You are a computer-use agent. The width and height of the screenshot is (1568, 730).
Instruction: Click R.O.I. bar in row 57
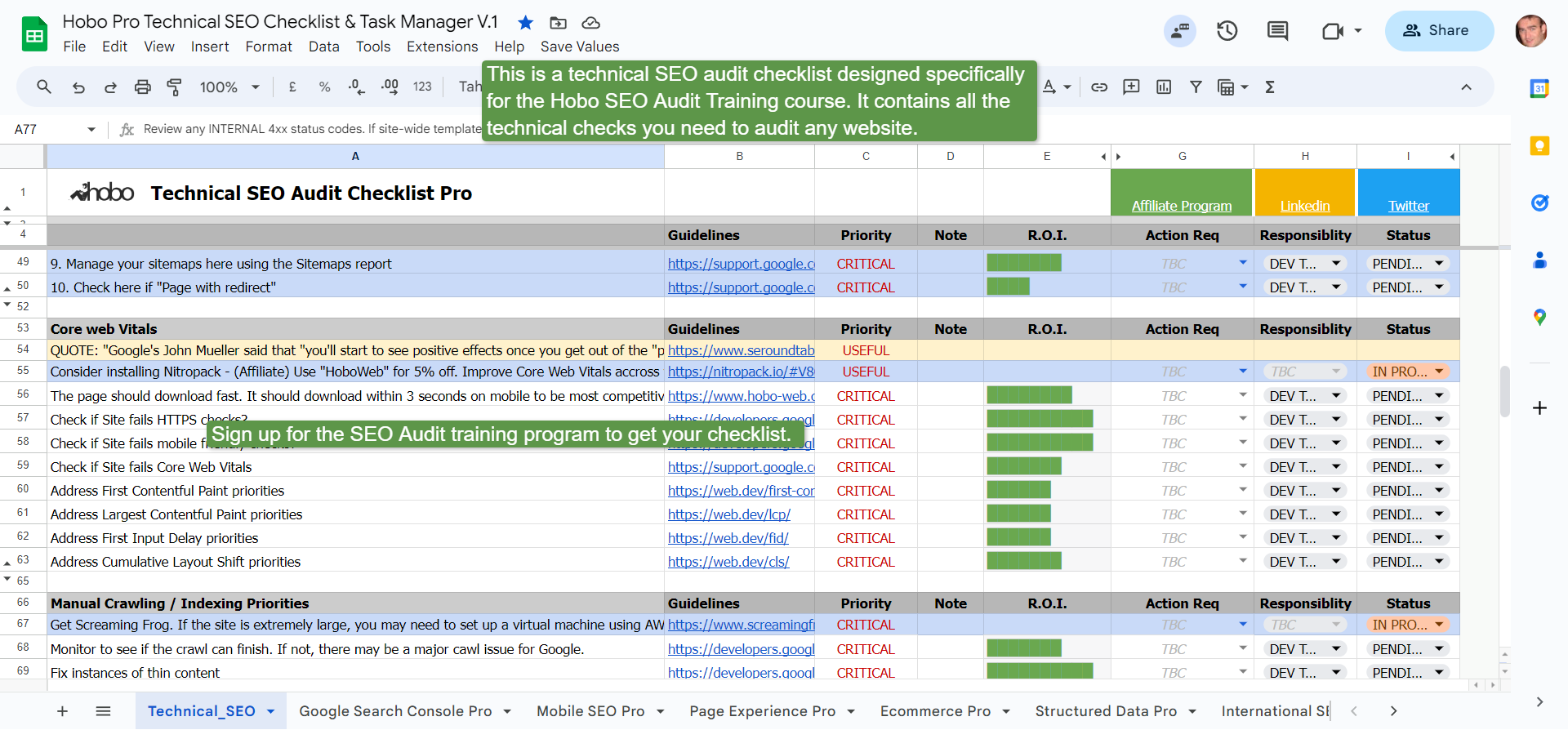tap(1040, 419)
